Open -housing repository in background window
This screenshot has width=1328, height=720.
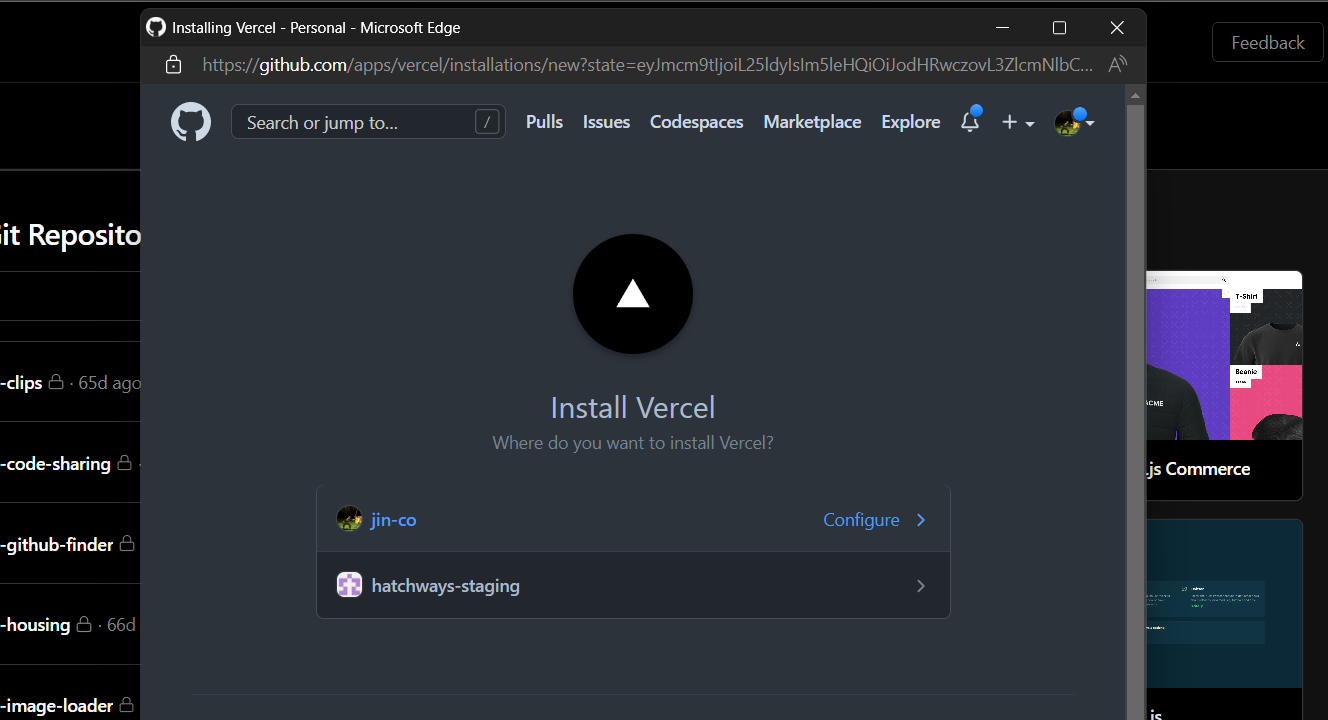[35, 625]
